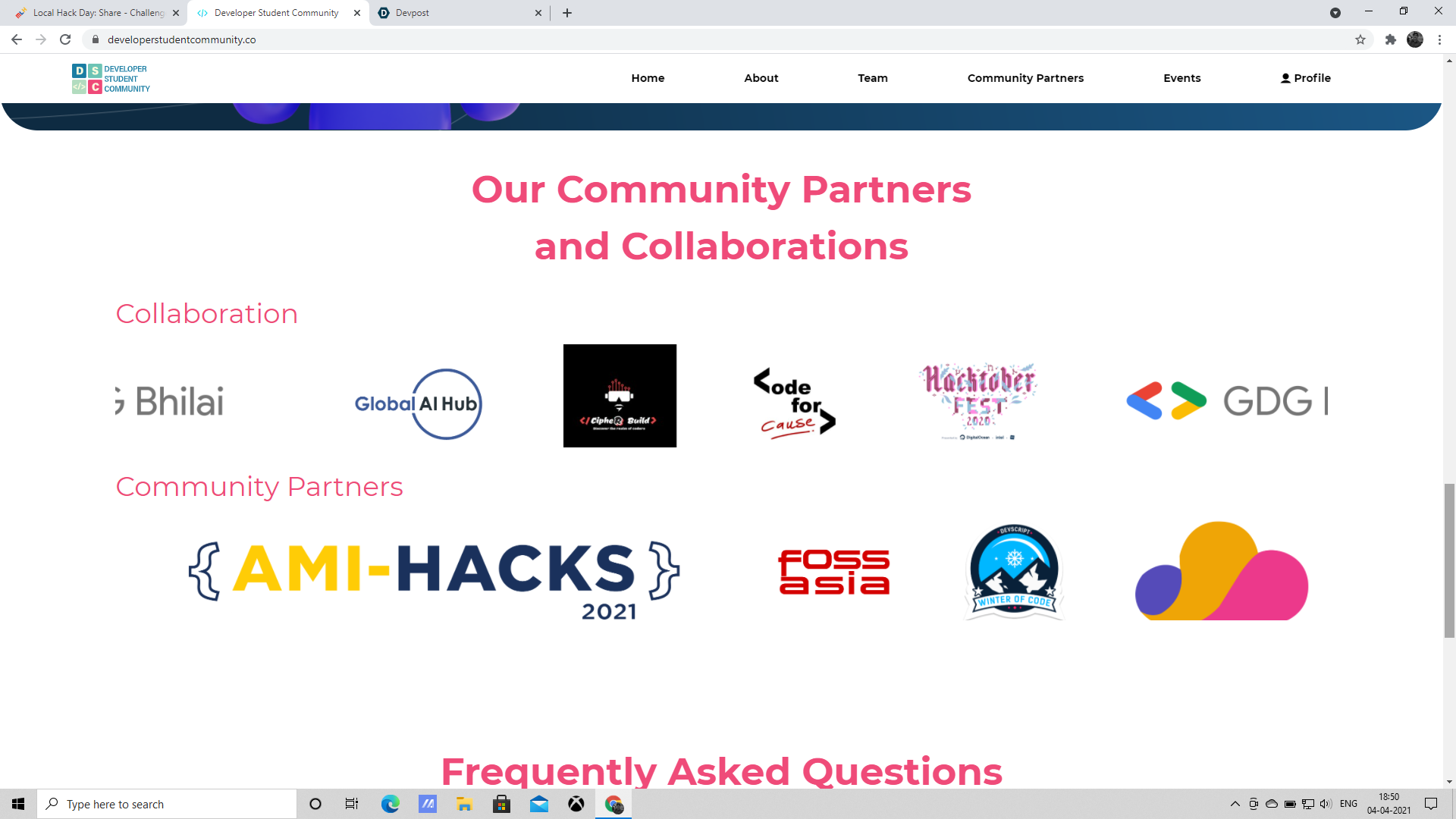Open the Profile nav link
1456x819 pixels.
[1305, 78]
